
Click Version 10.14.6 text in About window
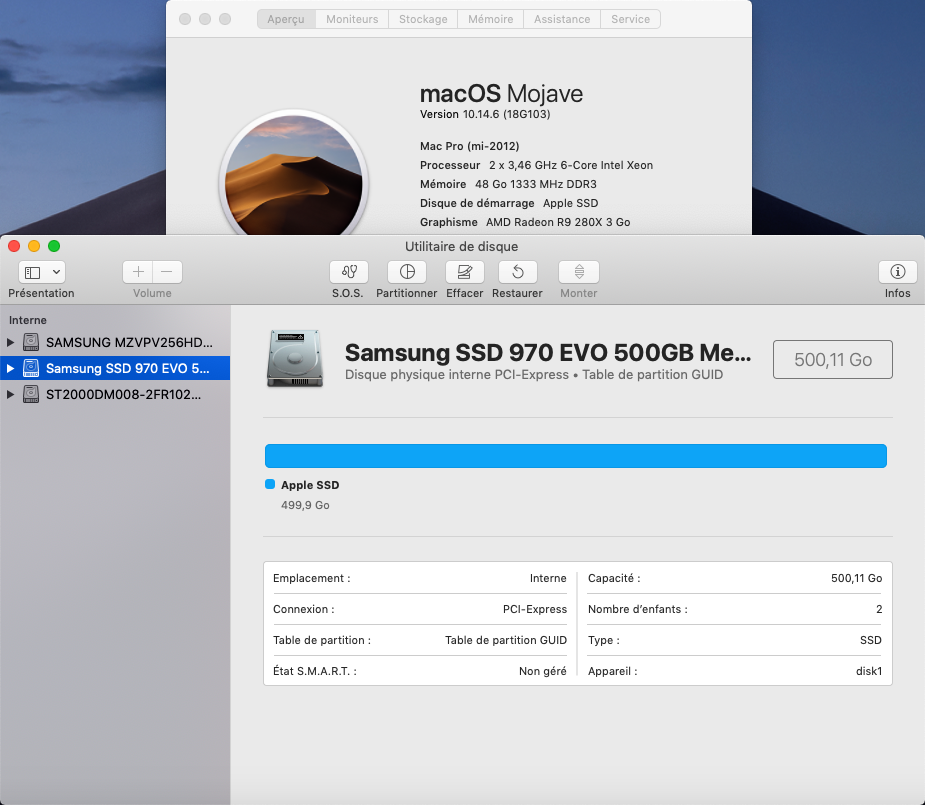pyautogui.click(x=485, y=114)
